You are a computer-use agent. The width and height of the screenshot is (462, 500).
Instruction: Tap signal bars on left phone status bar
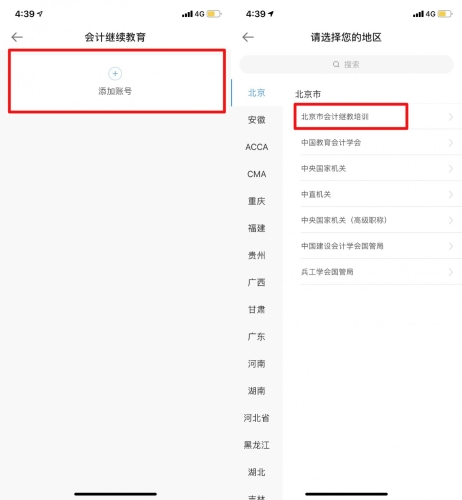point(187,14)
